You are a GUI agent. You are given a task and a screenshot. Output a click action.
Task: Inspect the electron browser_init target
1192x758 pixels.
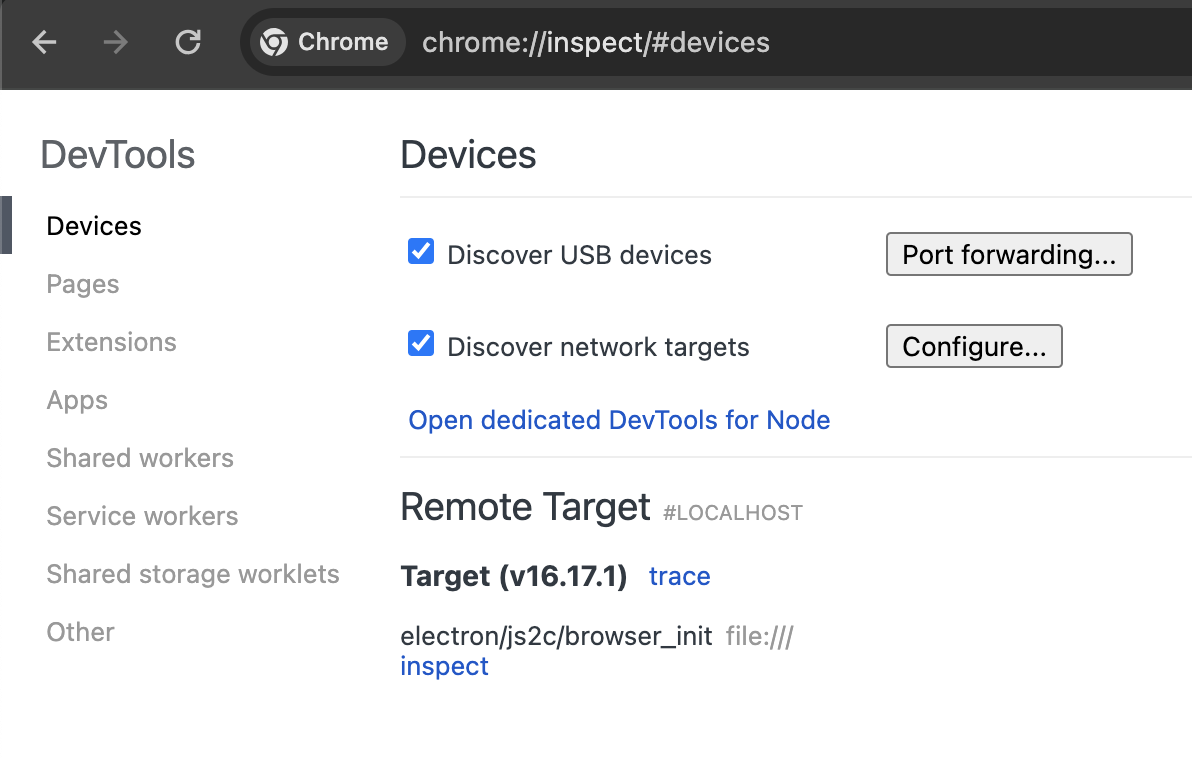point(444,666)
